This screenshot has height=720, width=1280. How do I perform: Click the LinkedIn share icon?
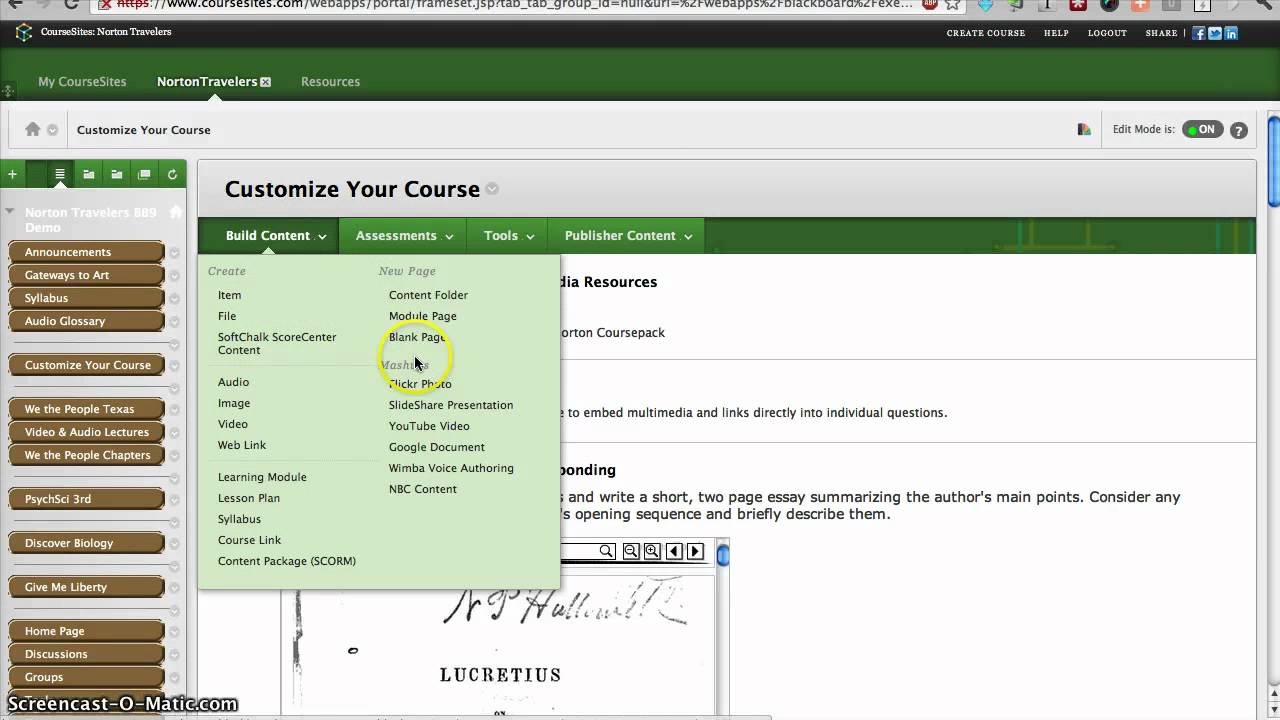pyautogui.click(x=1231, y=33)
